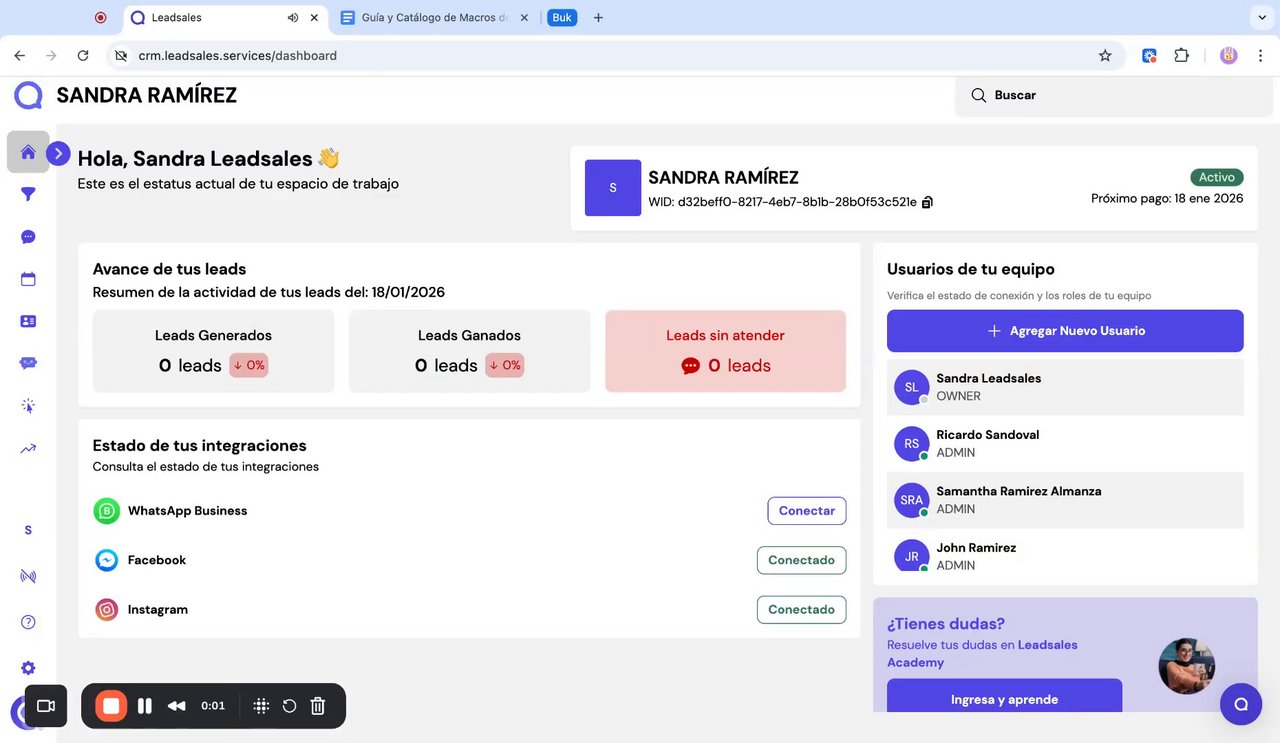Open the settings gear in the sidebar
Viewport: 1280px width, 743px height.
pyautogui.click(x=28, y=668)
